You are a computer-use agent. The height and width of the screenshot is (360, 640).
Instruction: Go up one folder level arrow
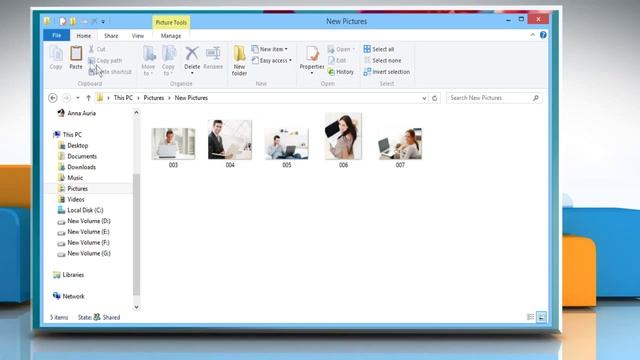pos(88,98)
